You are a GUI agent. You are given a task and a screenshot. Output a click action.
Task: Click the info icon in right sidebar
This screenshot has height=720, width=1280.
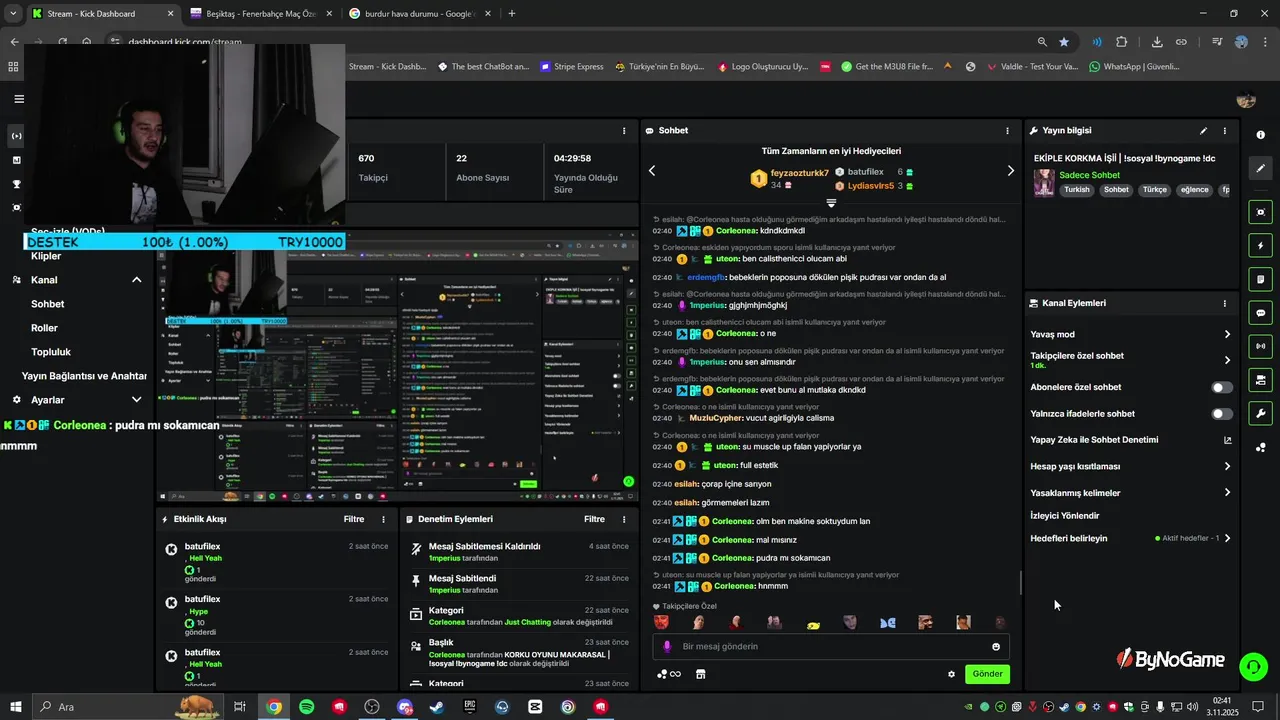pos(1260,135)
